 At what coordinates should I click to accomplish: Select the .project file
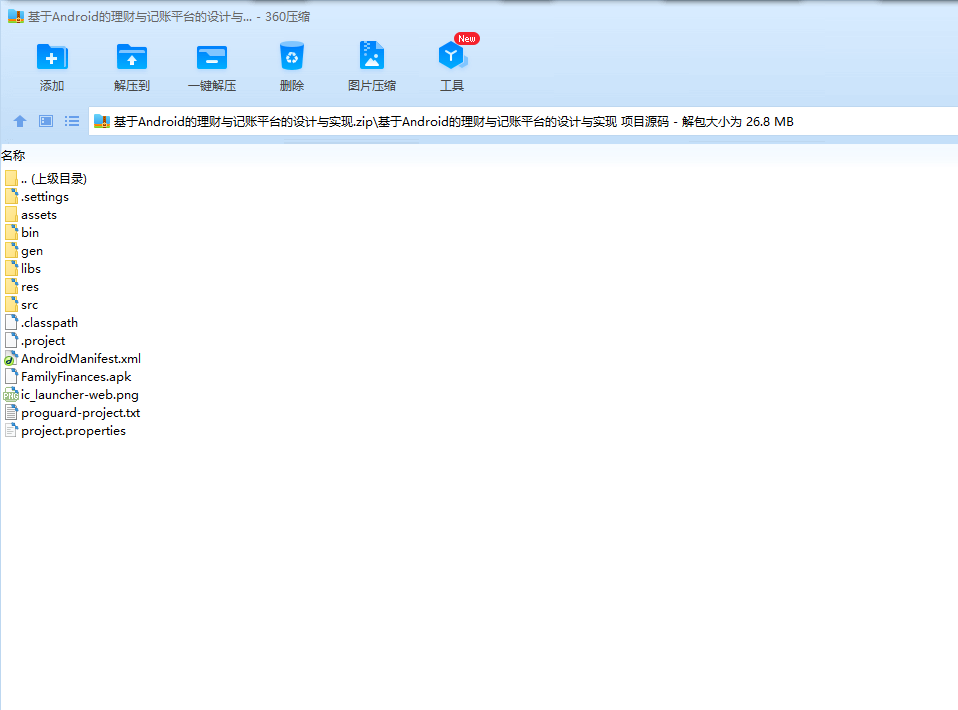click(x=35, y=340)
